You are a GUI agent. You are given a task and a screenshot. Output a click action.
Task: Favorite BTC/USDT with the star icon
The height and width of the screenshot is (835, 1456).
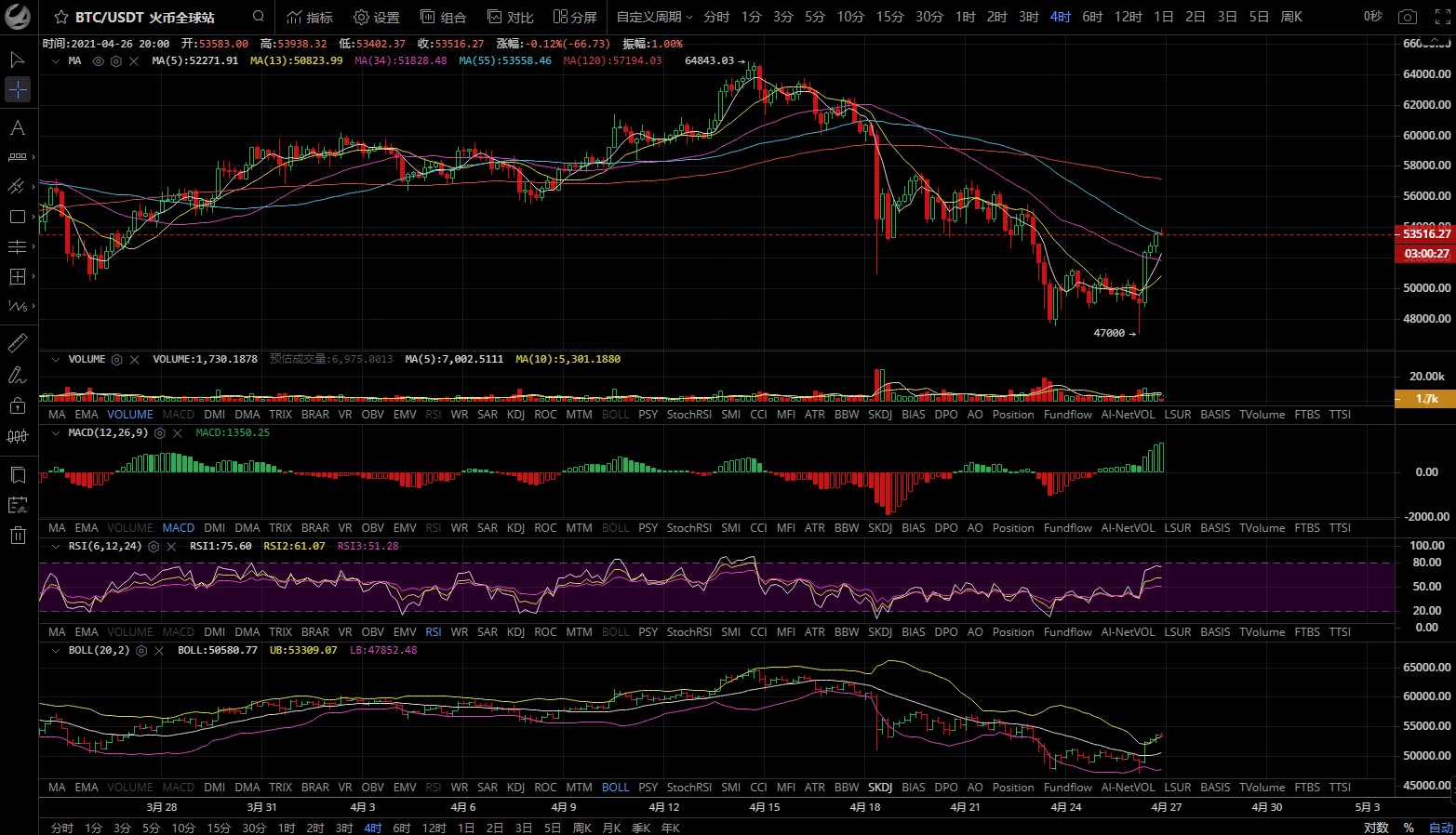click(61, 17)
